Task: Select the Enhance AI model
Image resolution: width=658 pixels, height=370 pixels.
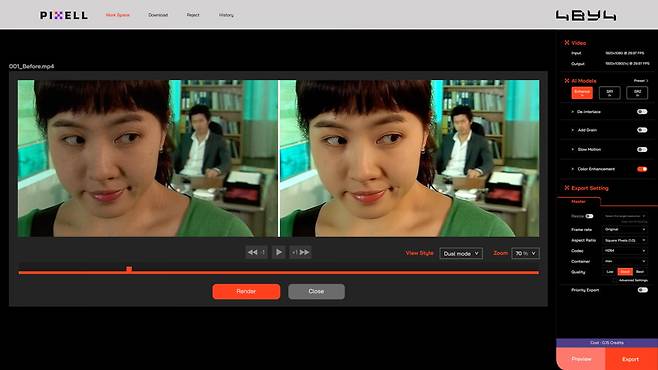Action: point(582,93)
